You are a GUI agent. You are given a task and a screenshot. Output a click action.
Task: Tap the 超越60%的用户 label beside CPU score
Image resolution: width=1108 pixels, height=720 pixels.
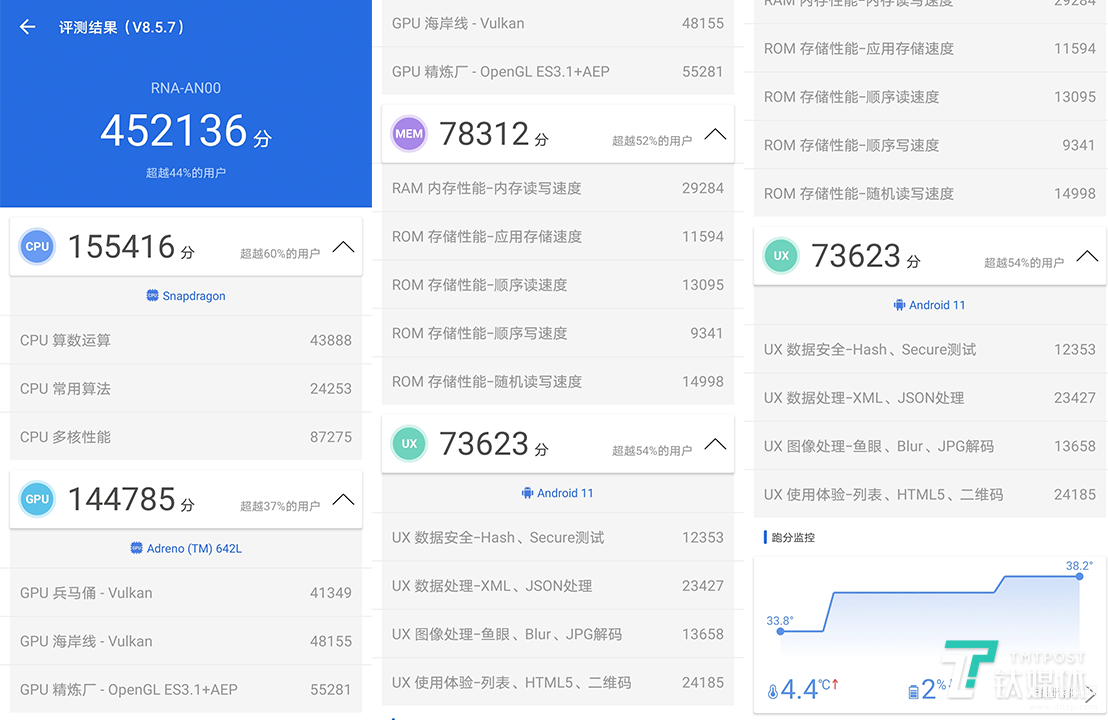click(x=280, y=253)
